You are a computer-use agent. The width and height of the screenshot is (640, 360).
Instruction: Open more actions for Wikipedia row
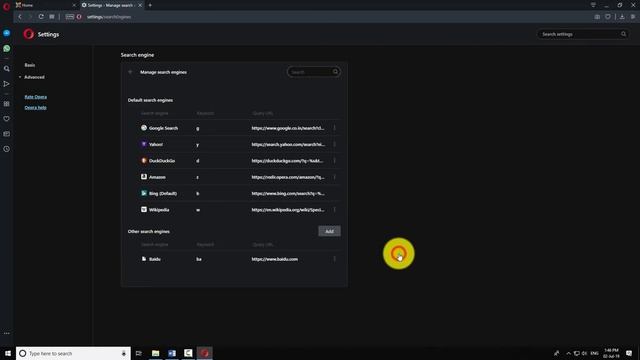pos(334,210)
